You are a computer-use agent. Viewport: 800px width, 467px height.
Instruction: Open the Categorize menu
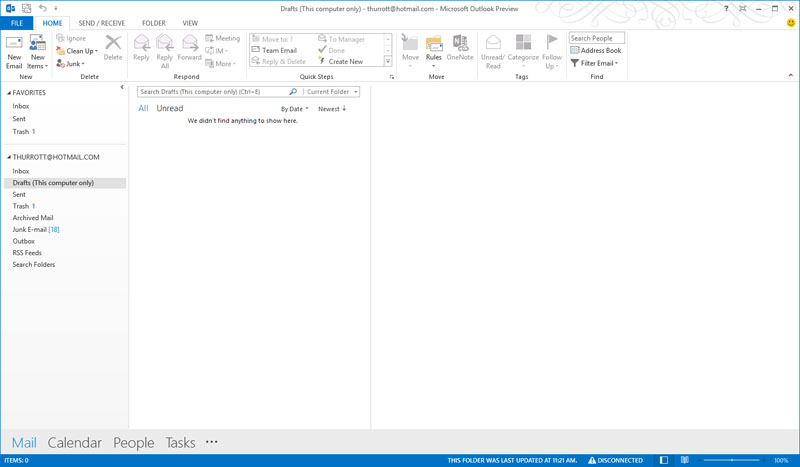[x=523, y=51]
